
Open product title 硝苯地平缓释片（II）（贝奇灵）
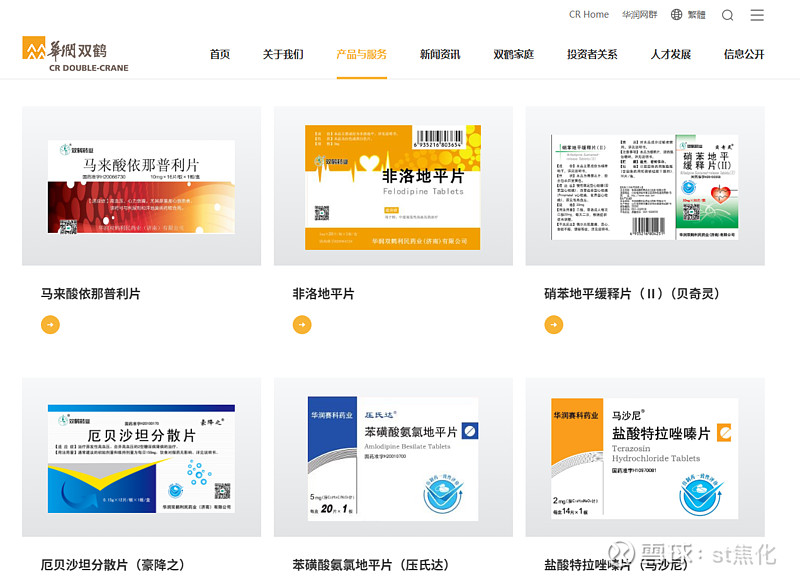tap(633, 294)
